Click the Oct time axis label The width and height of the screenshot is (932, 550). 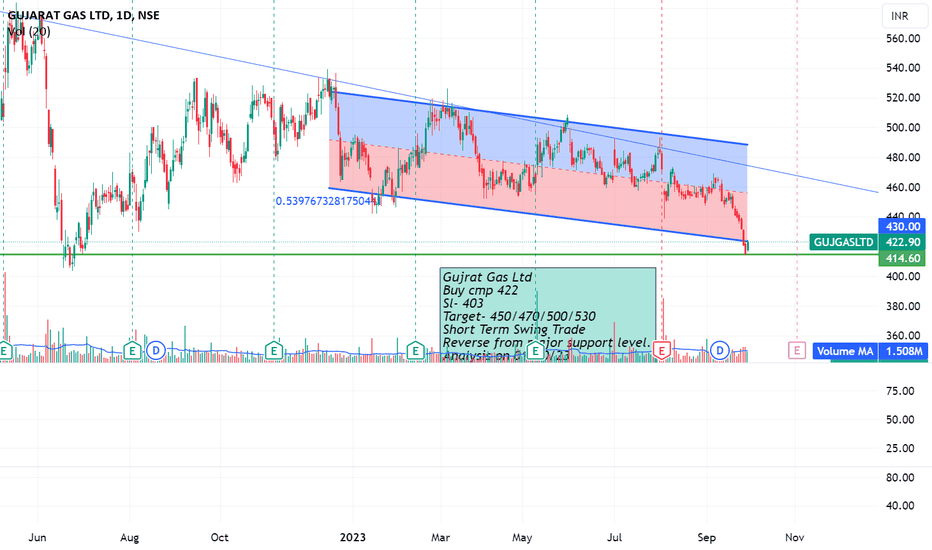(x=219, y=538)
